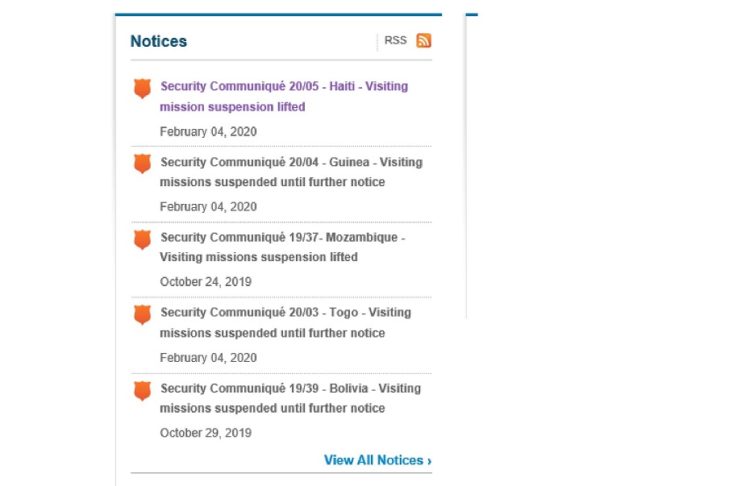Click the arrow after View All Notices
The height and width of the screenshot is (486, 741).
click(x=429, y=461)
